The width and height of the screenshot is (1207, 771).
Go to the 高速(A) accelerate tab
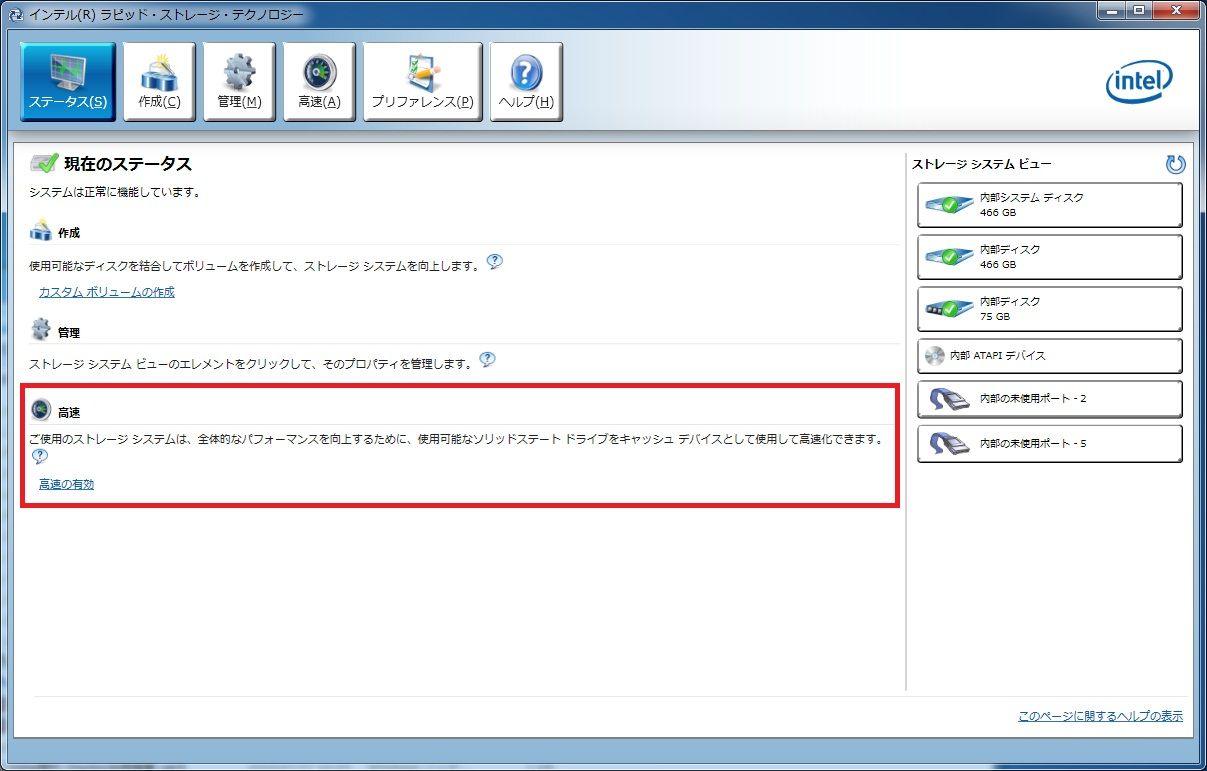click(x=319, y=82)
